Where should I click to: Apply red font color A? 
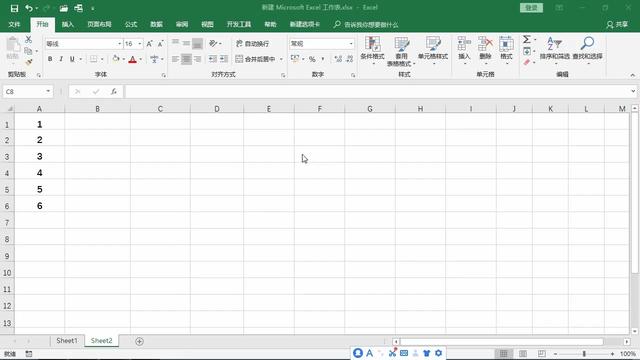132,59
